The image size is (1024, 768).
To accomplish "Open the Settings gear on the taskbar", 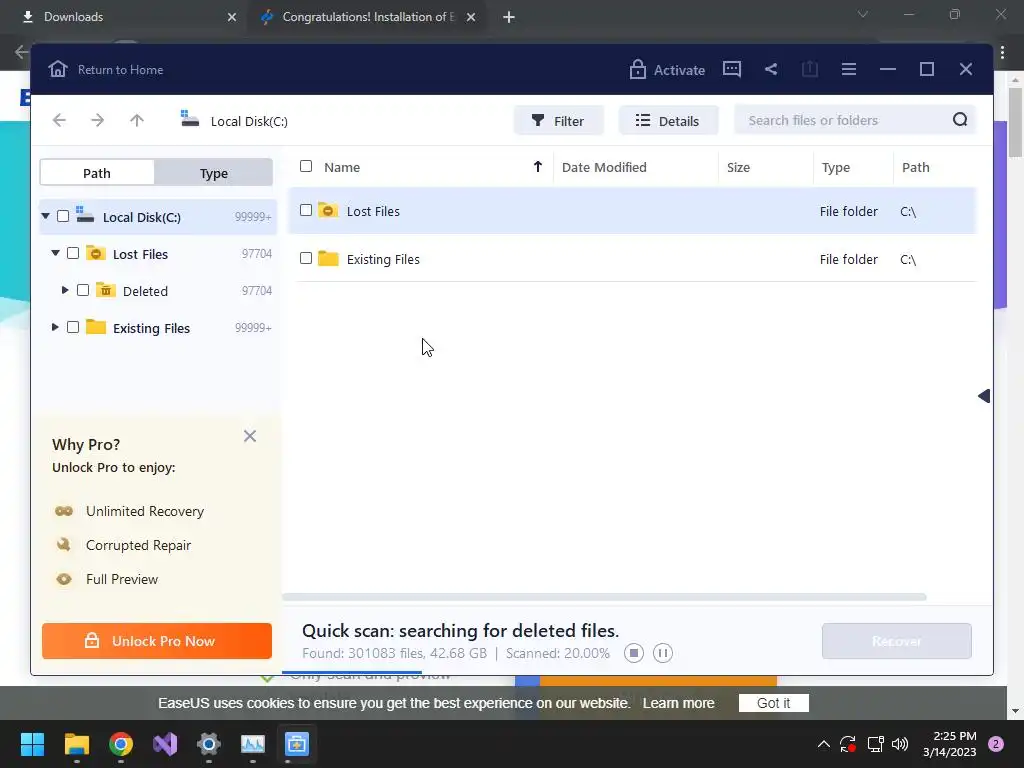I will (x=209, y=744).
